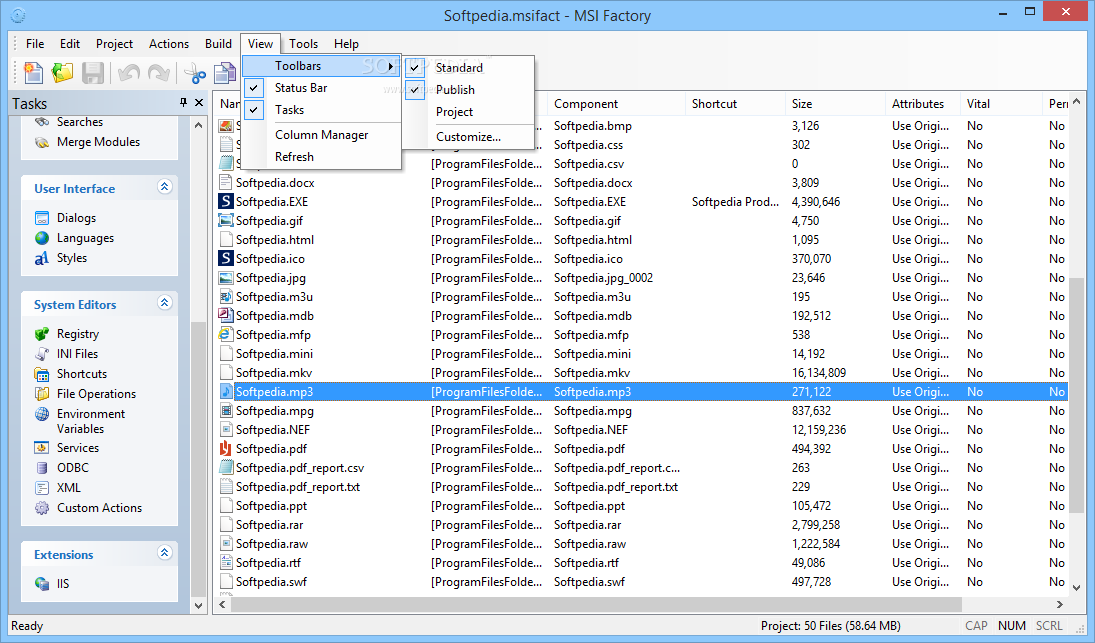Collapse the System Editors group
The height and width of the screenshot is (643, 1095).
pos(165,302)
